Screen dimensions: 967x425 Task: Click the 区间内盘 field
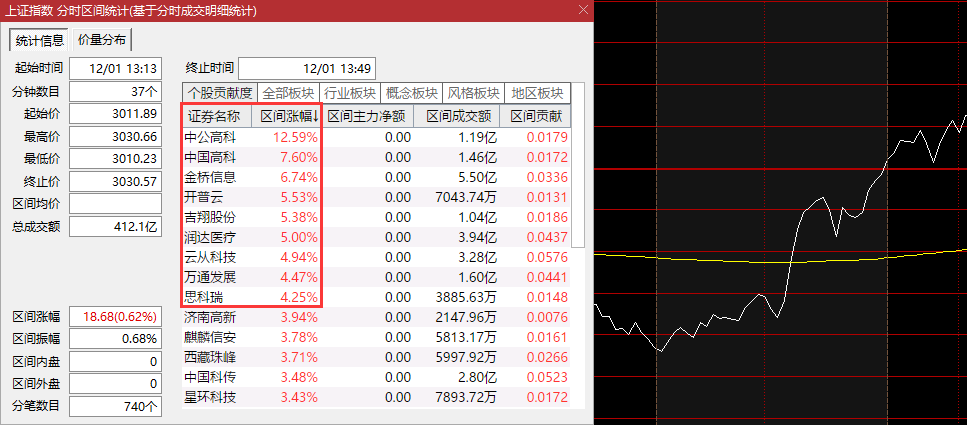pos(115,361)
